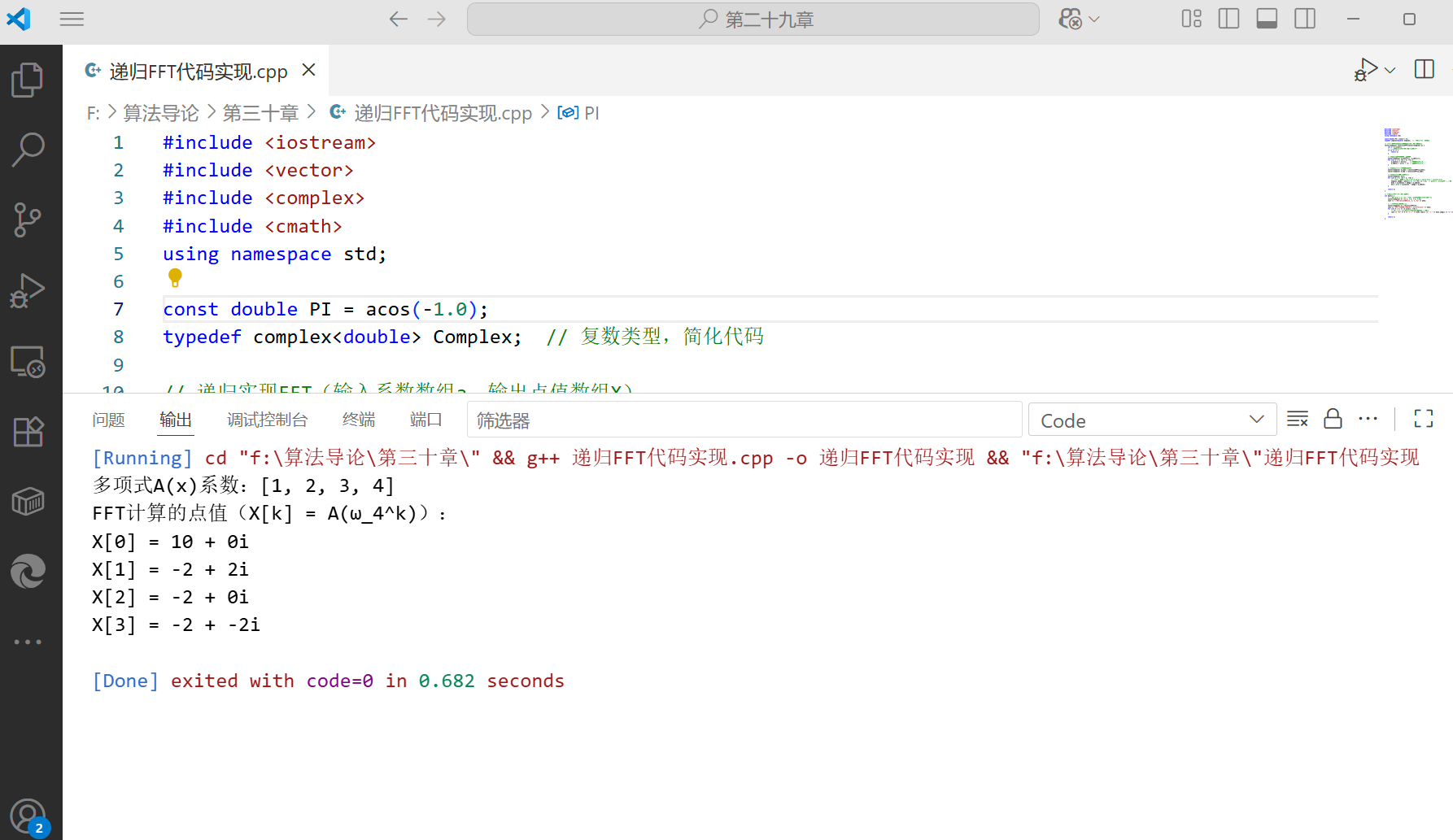Image resolution: width=1453 pixels, height=840 pixels.
Task: Close the 递归FFT代码实现.cpp tab
Action: pos(308,70)
